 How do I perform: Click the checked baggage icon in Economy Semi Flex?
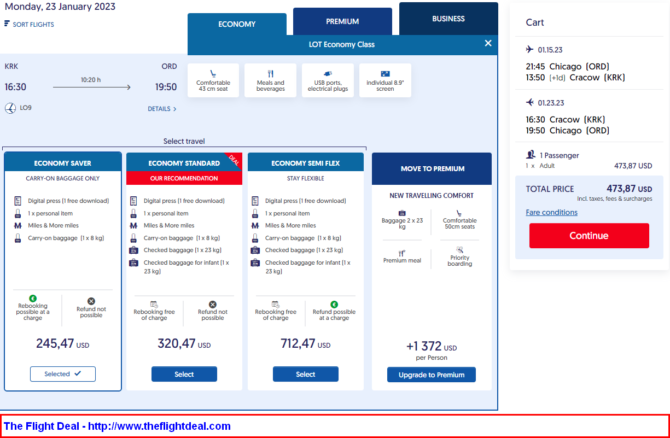pos(255,250)
